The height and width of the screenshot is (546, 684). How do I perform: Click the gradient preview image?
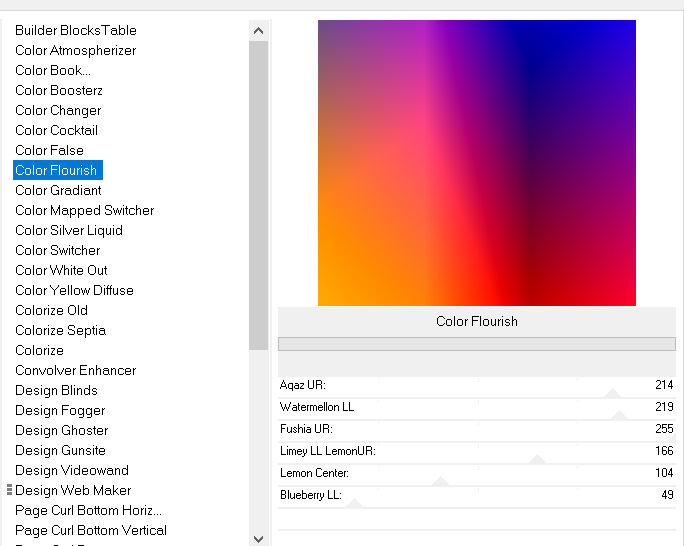click(x=477, y=163)
